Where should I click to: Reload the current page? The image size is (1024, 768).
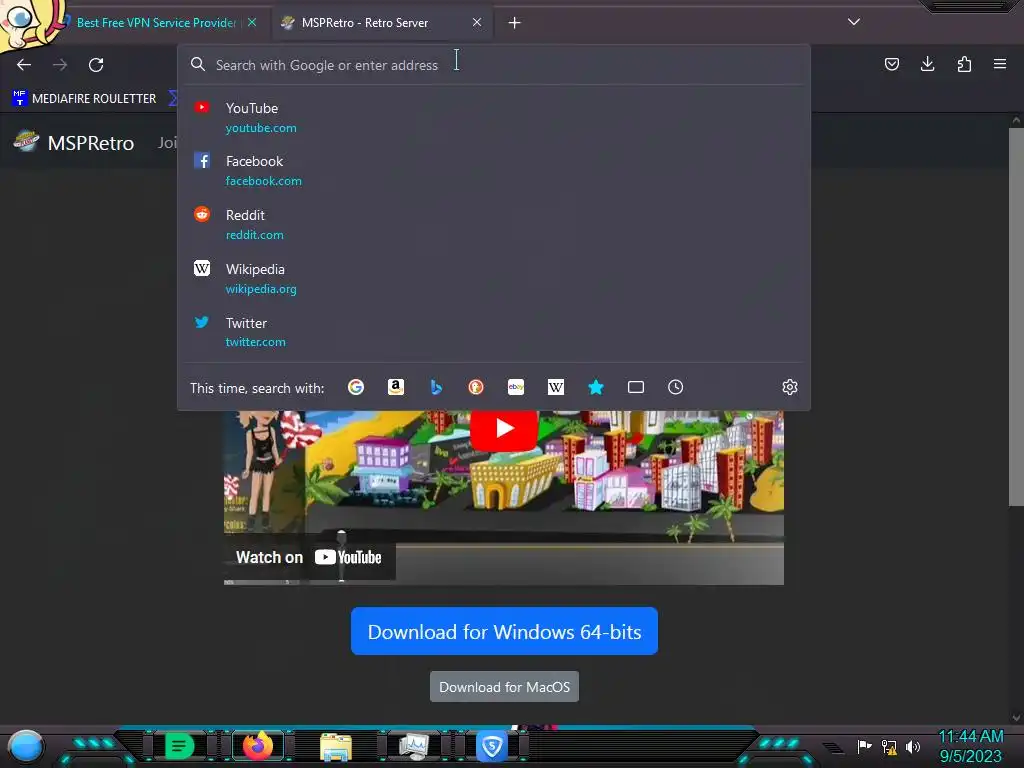click(96, 65)
